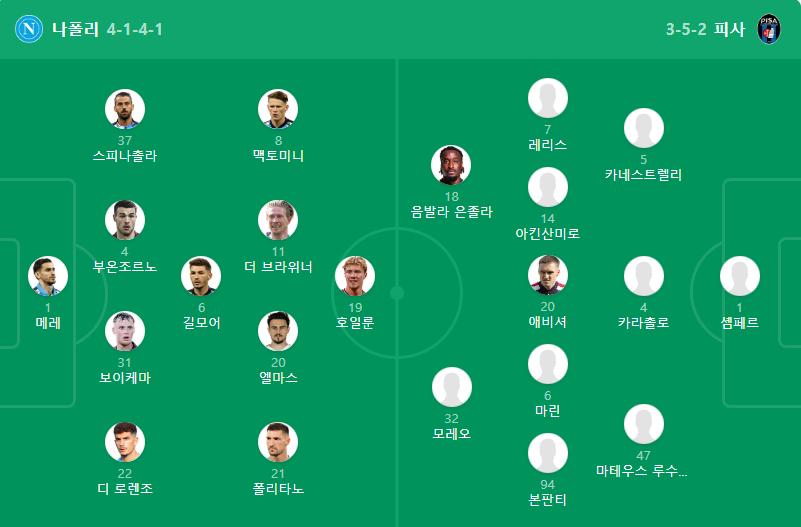This screenshot has height=527, width=801.
Task: Open 본판티 number 94 avatar
Action: pos(548,453)
